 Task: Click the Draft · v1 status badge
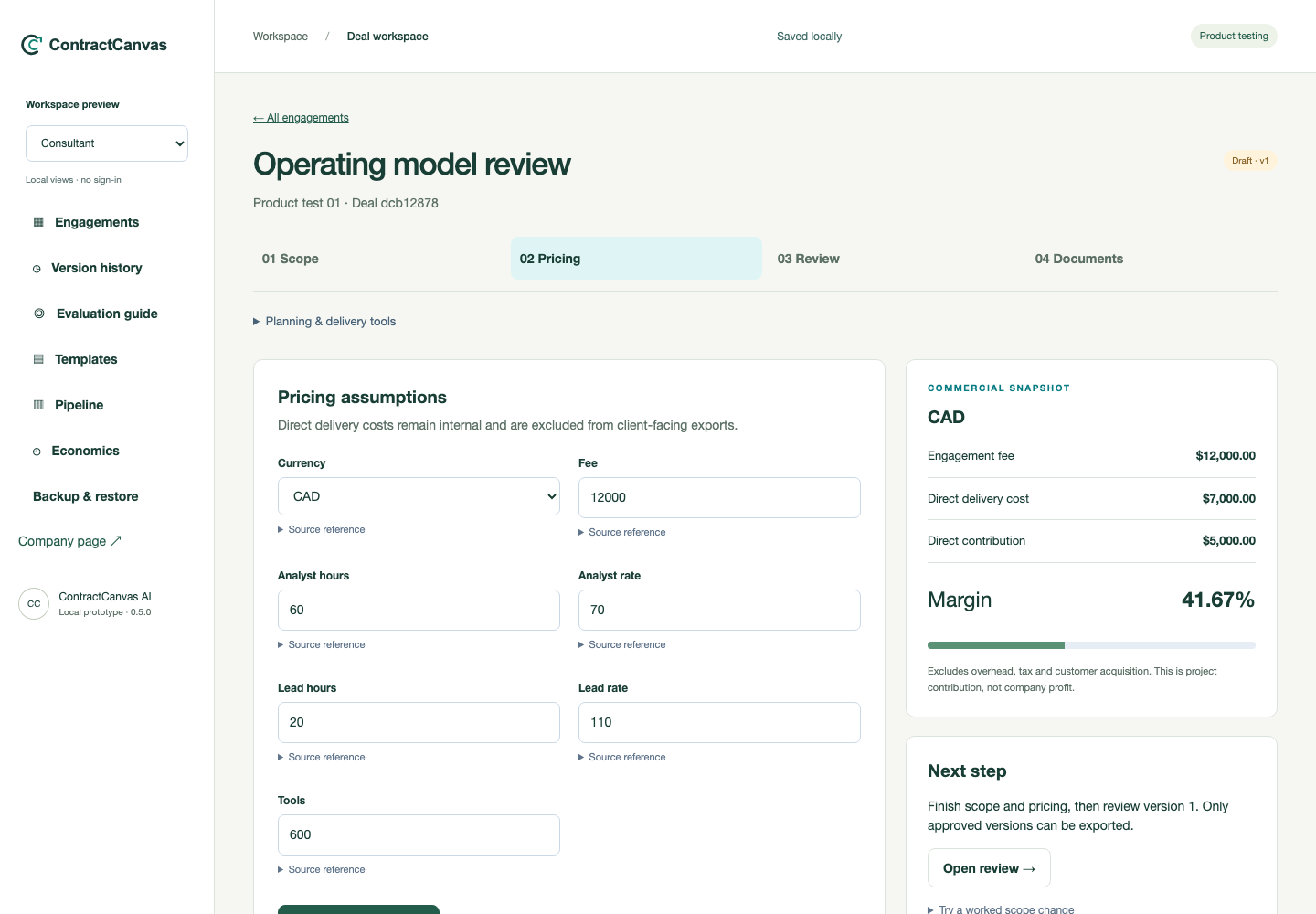click(1250, 161)
